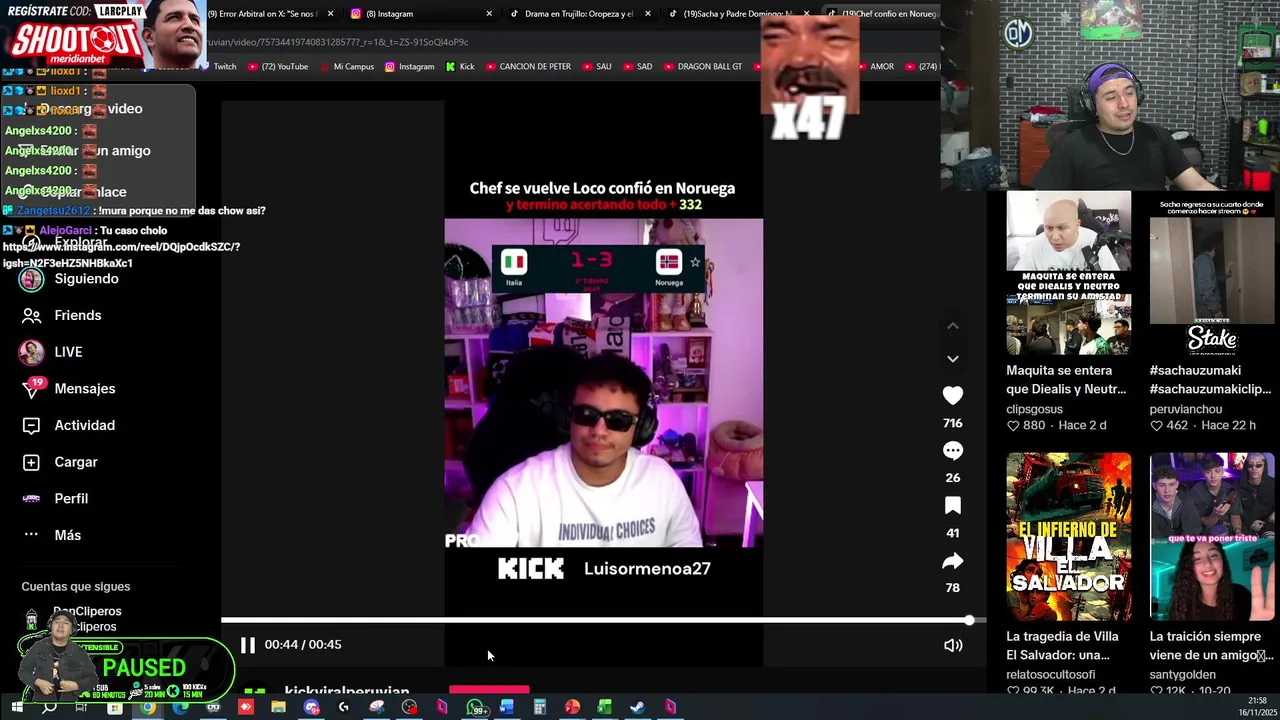Image resolution: width=1280 pixels, height=720 pixels.
Task: Open Steam from the taskbar
Action: pos(637,708)
